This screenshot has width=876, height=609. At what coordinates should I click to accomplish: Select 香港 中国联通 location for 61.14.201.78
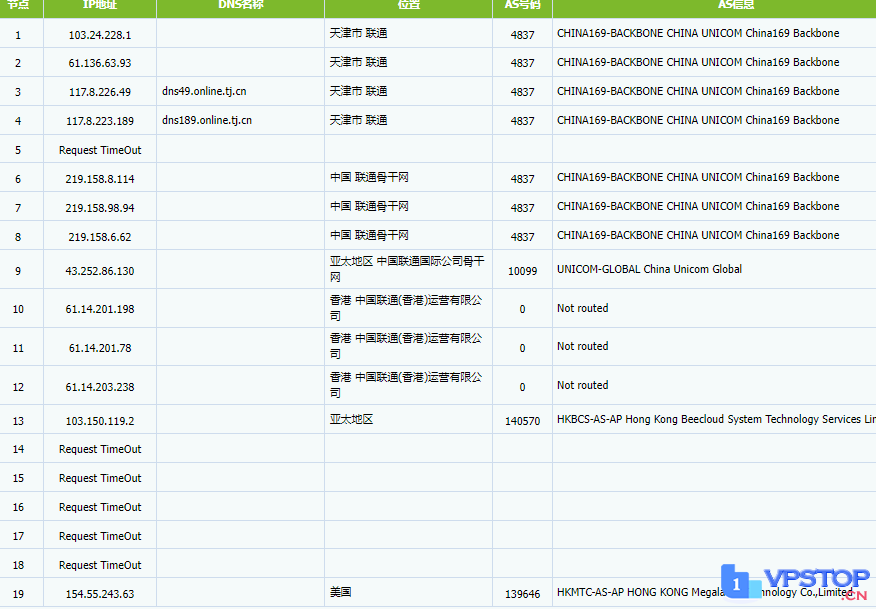coord(406,346)
